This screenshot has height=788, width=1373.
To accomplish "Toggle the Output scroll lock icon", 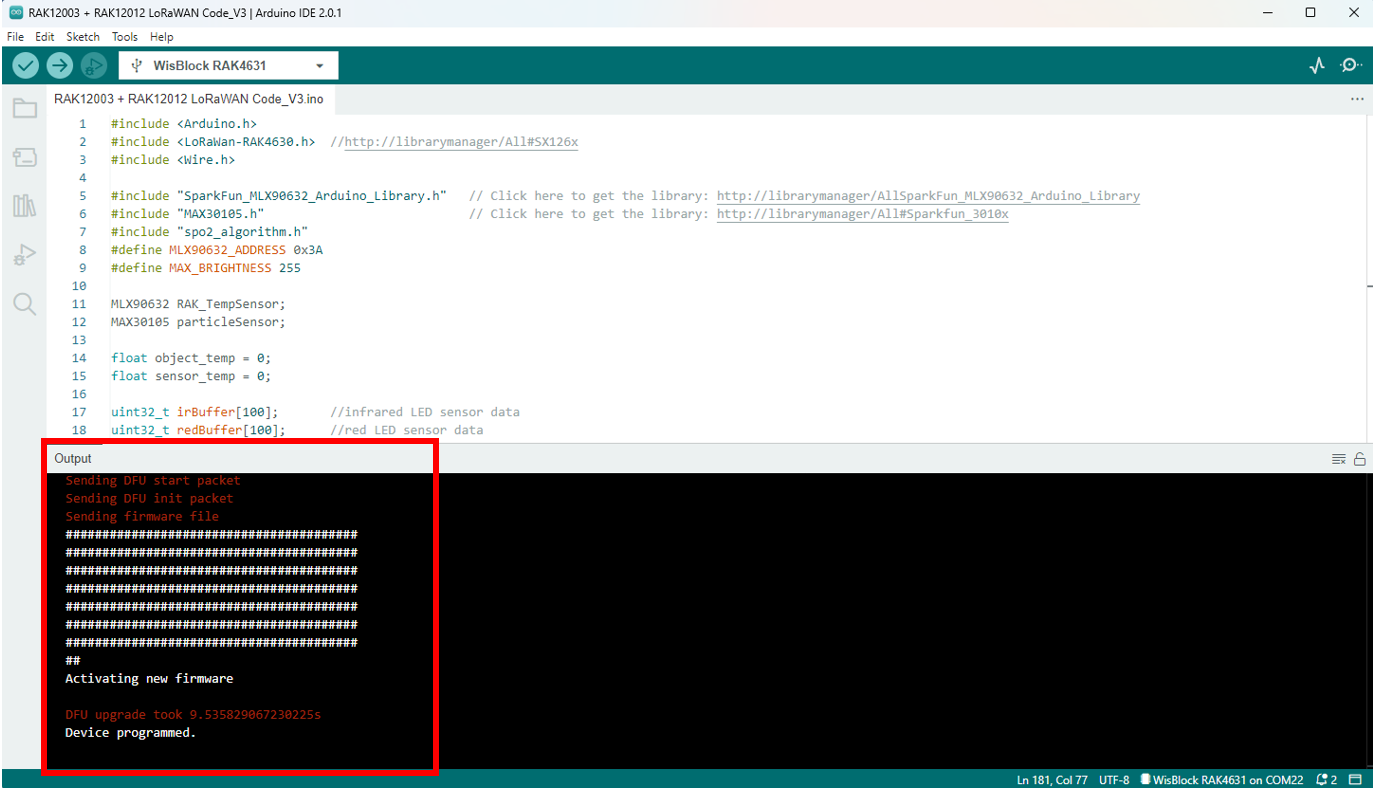I will pos(1360,459).
